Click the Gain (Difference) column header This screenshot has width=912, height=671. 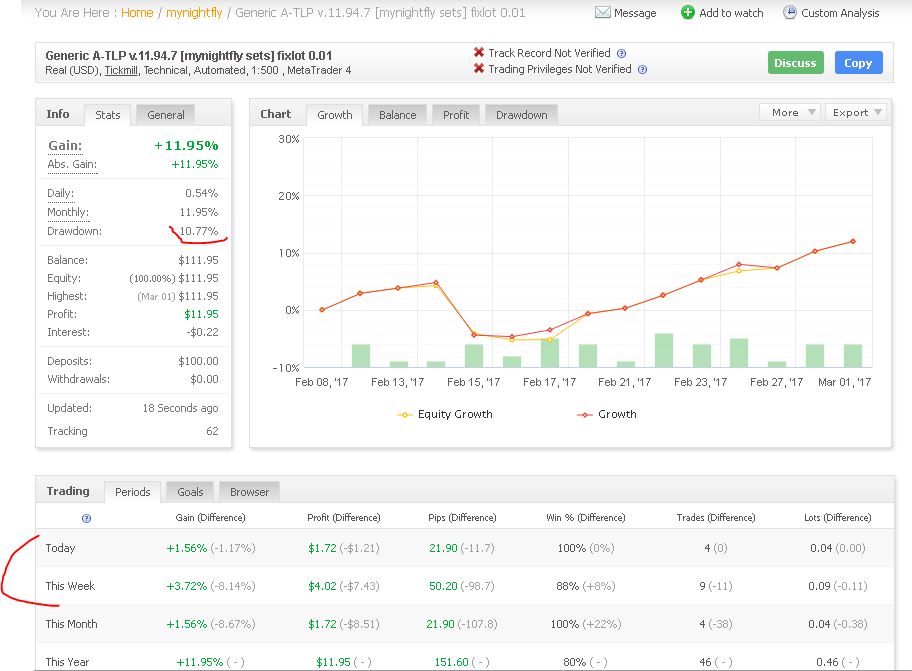[x=211, y=517]
